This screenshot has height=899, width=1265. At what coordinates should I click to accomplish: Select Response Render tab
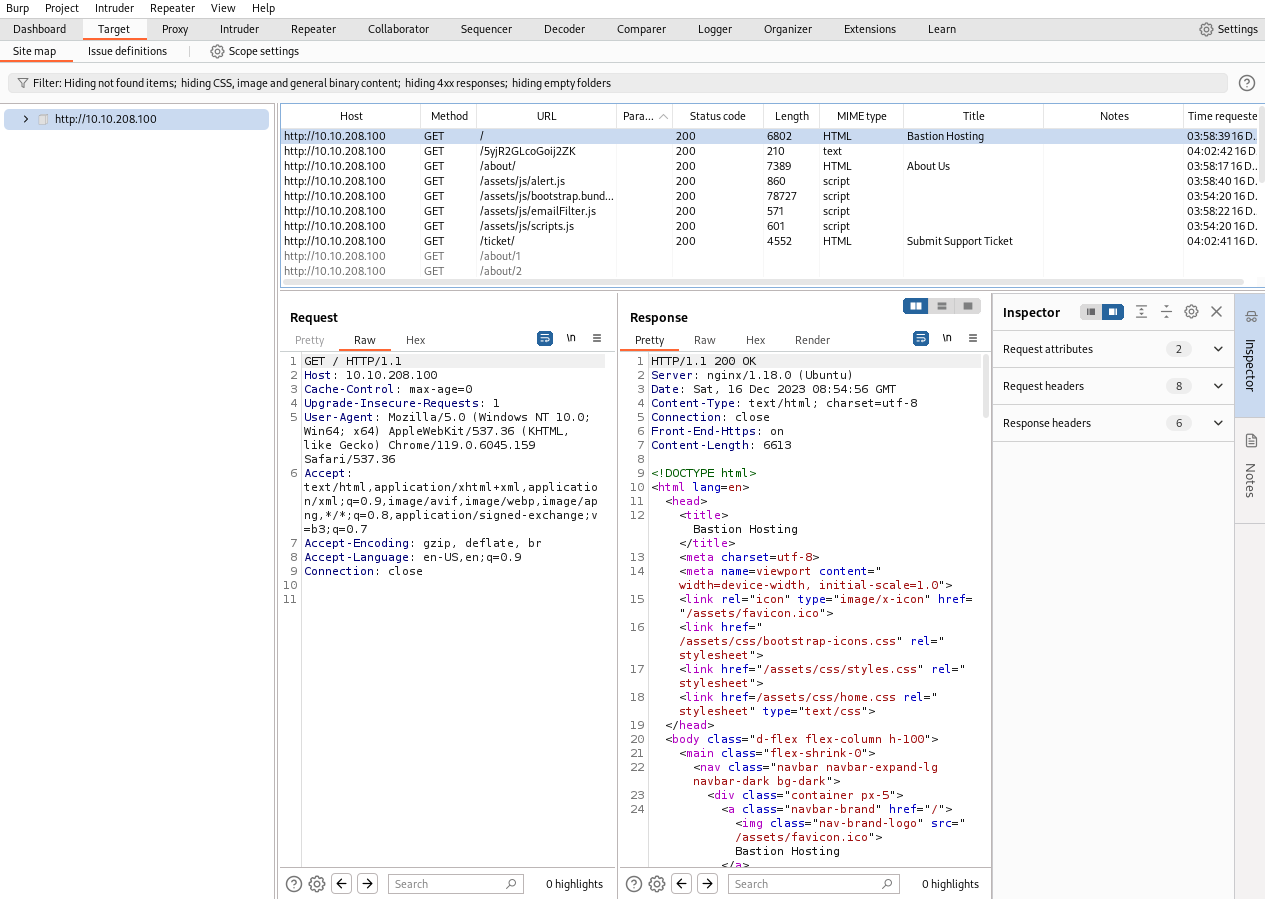pos(812,340)
